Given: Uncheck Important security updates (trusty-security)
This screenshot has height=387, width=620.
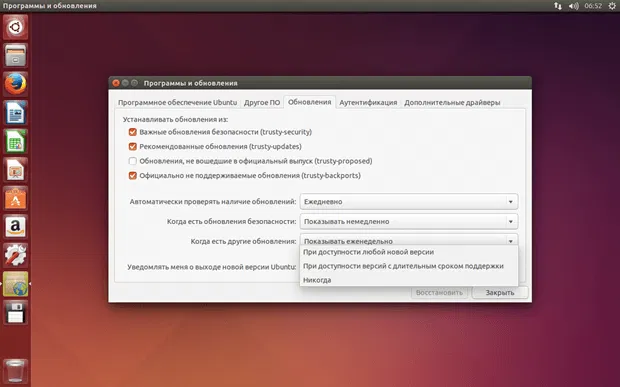Looking at the screenshot, I should [x=132, y=132].
